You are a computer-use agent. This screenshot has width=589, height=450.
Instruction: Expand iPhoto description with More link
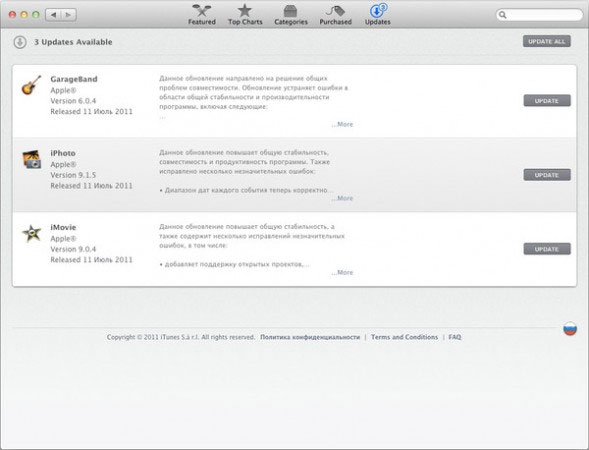(342, 198)
